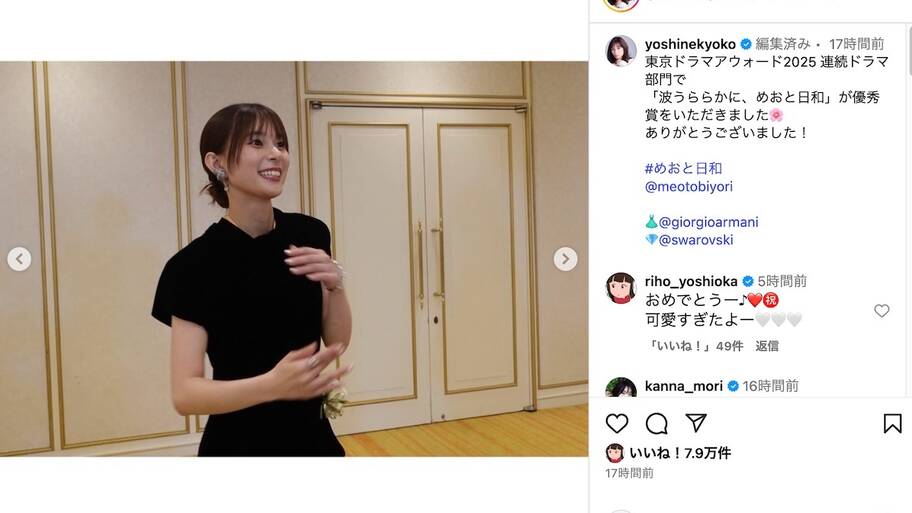The width and height of the screenshot is (912, 513).
Task: Open kanna_mori username link
Action: 683,386
